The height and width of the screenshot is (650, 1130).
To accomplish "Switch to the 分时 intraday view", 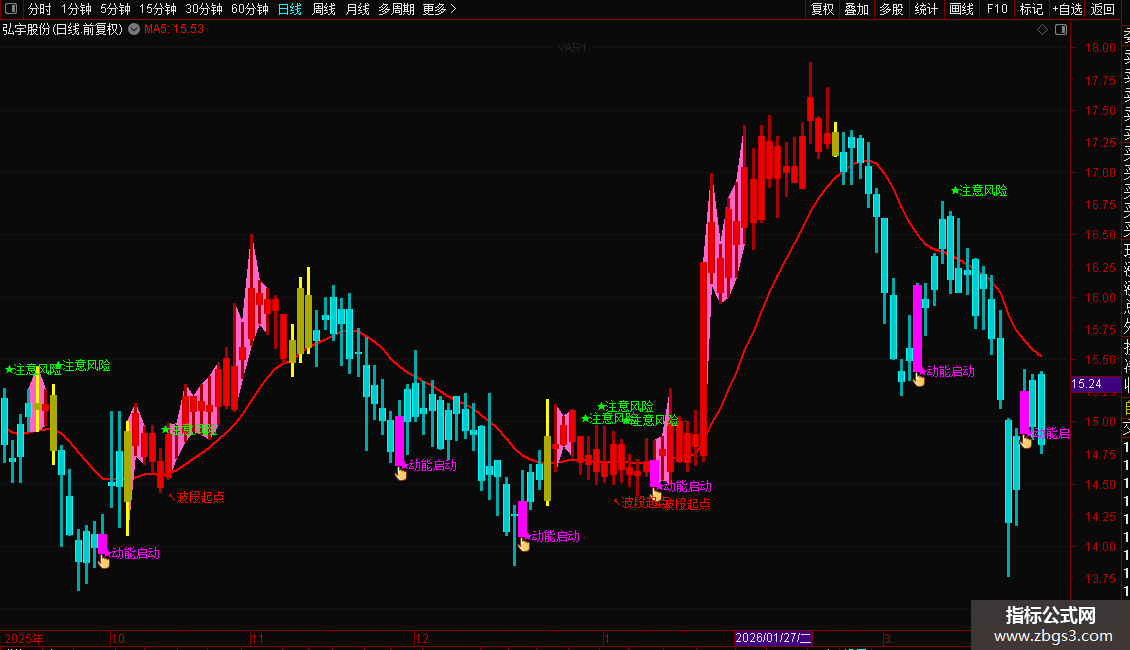I will (40, 9).
